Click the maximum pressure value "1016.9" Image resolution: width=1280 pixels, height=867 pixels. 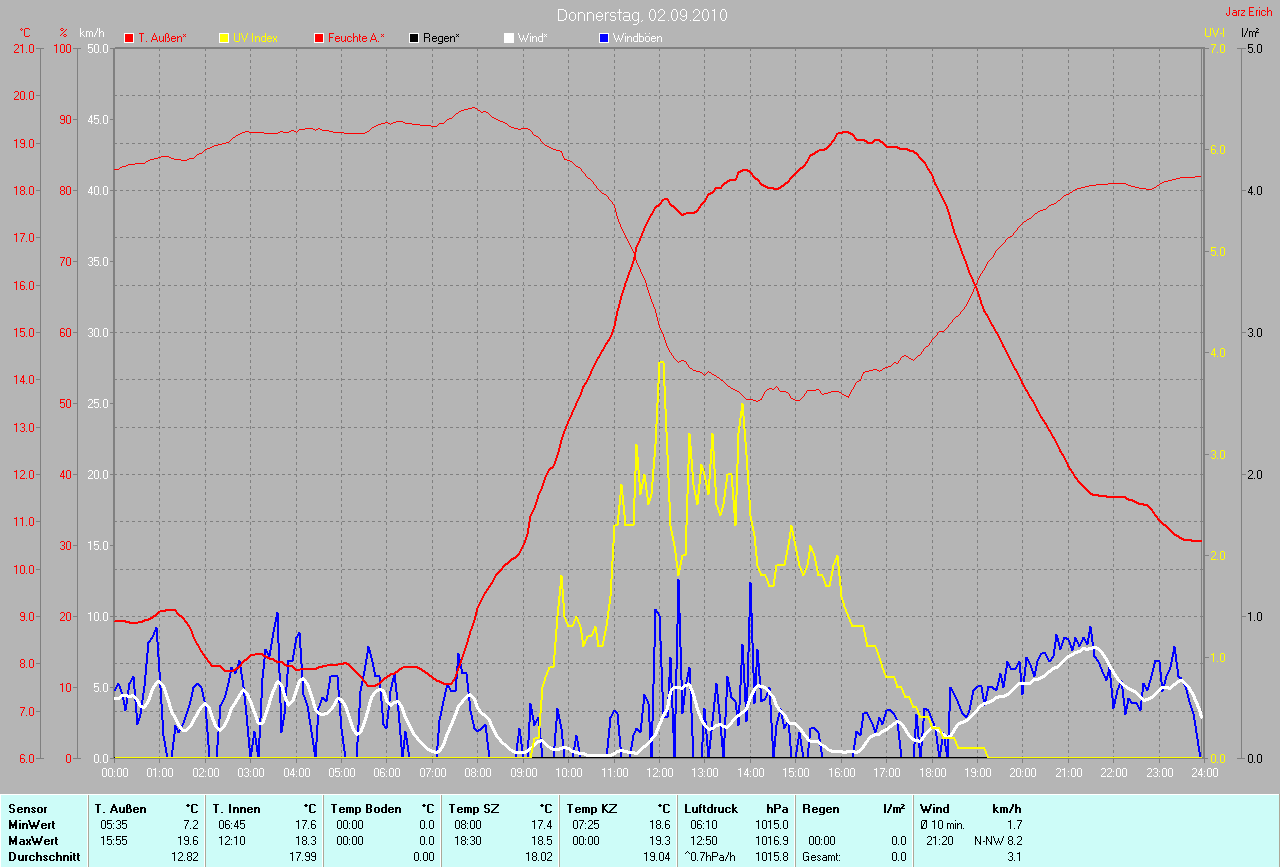point(773,841)
